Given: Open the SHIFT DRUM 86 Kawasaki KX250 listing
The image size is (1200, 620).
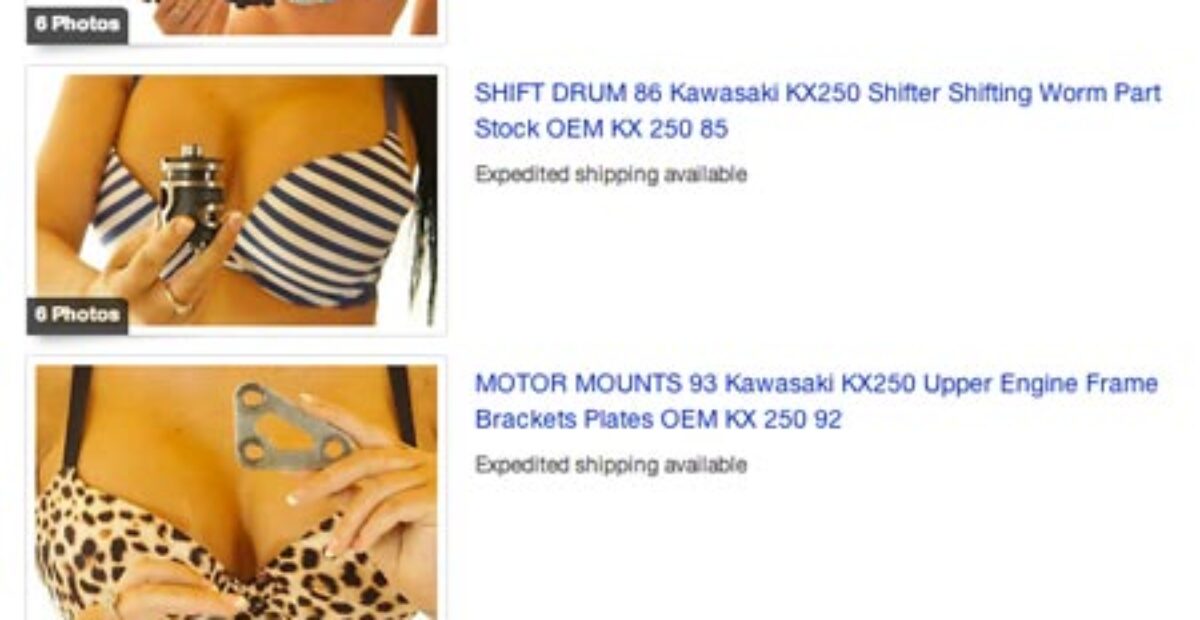Looking at the screenshot, I should 817,111.
